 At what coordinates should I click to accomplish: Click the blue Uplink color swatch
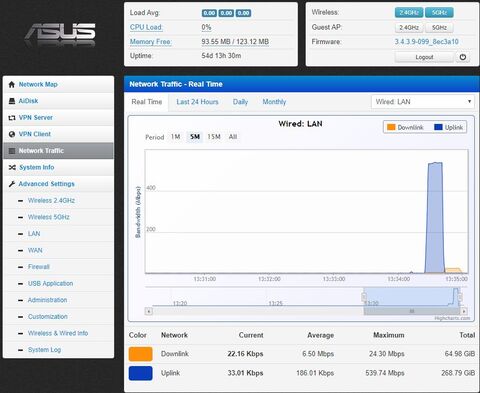click(x=141, y=373)
